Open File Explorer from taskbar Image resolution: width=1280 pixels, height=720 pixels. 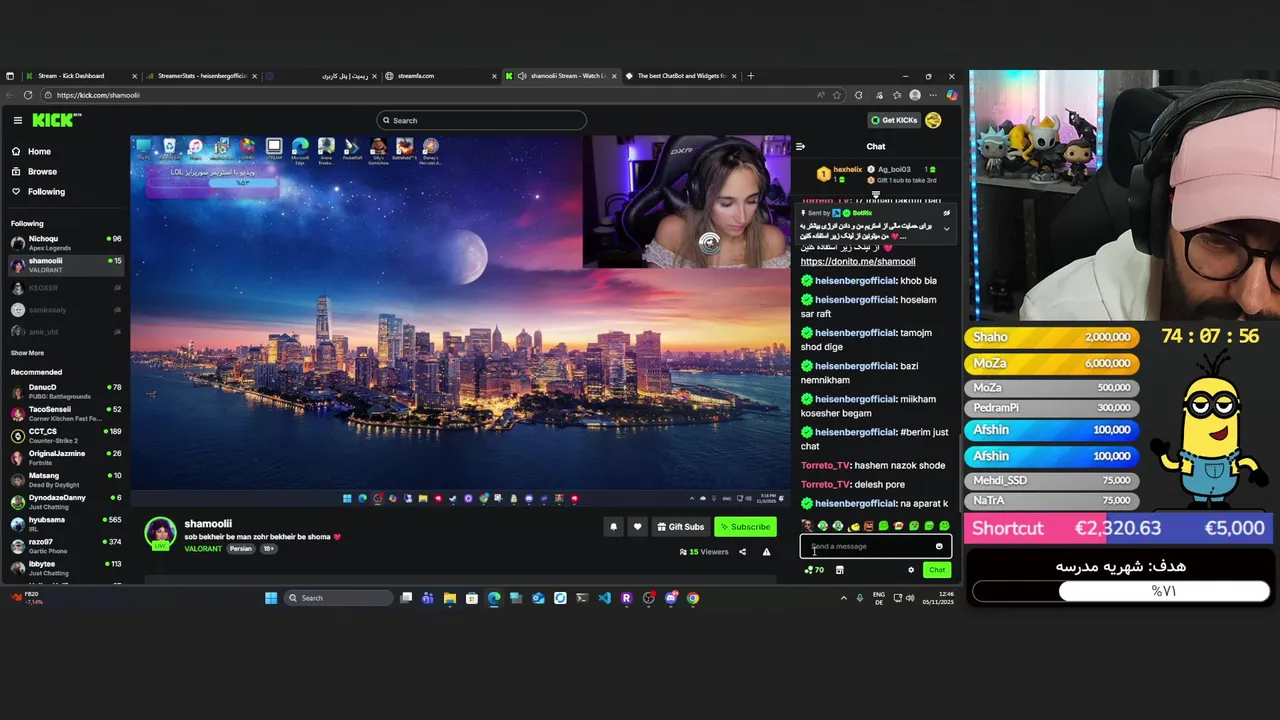coord(450,598)
